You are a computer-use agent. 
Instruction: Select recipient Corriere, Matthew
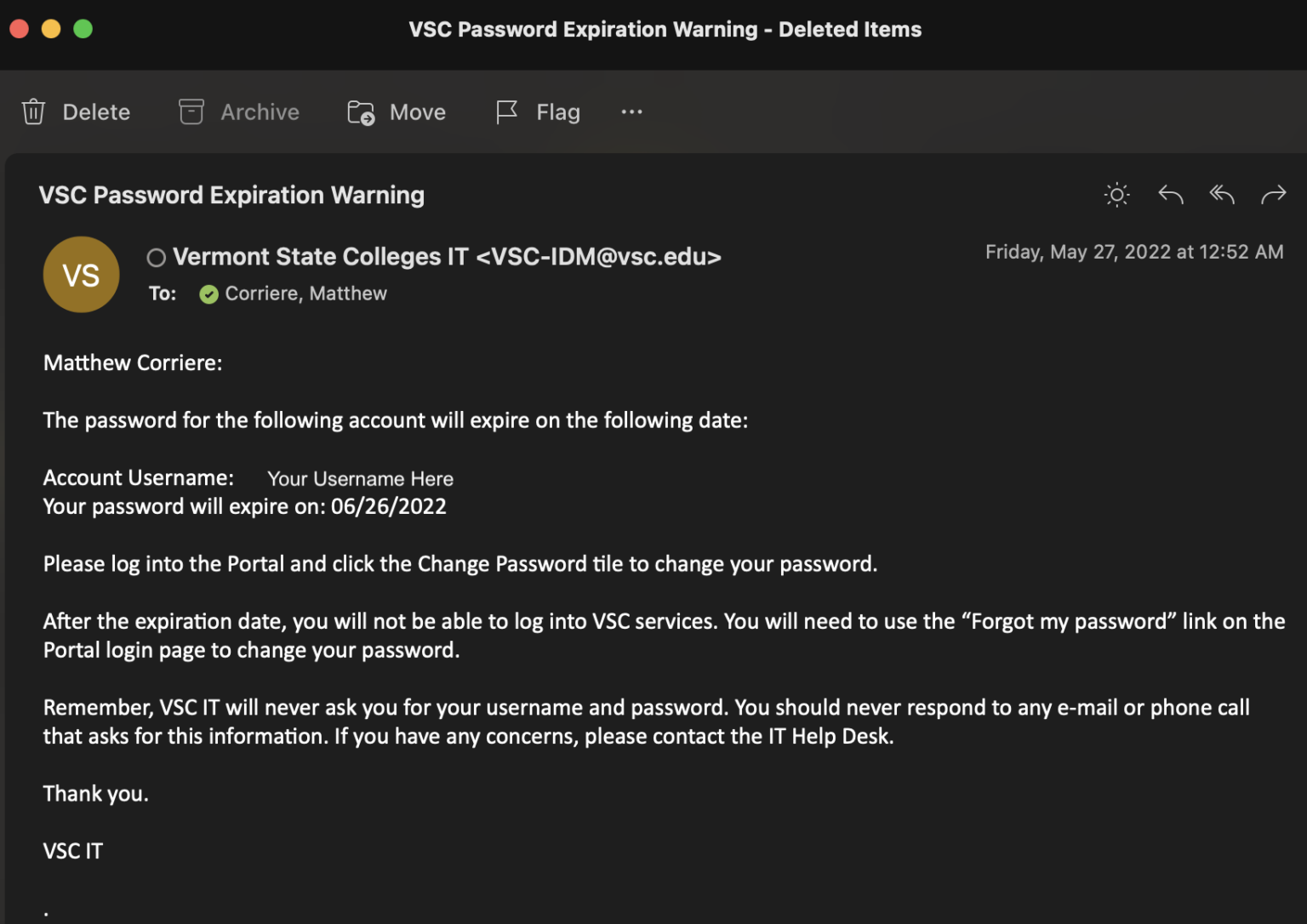pyautogui.click(x=305, y=294)
